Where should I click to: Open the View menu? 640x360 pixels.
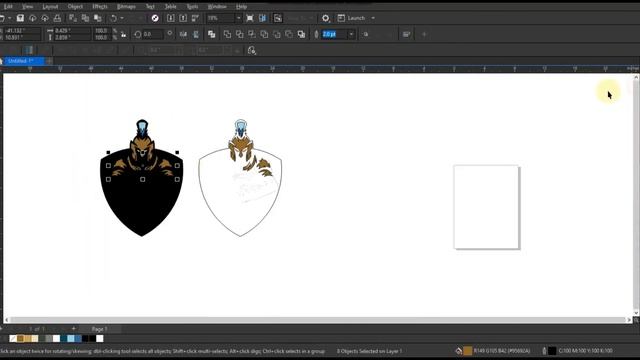(x=27, y=7)
